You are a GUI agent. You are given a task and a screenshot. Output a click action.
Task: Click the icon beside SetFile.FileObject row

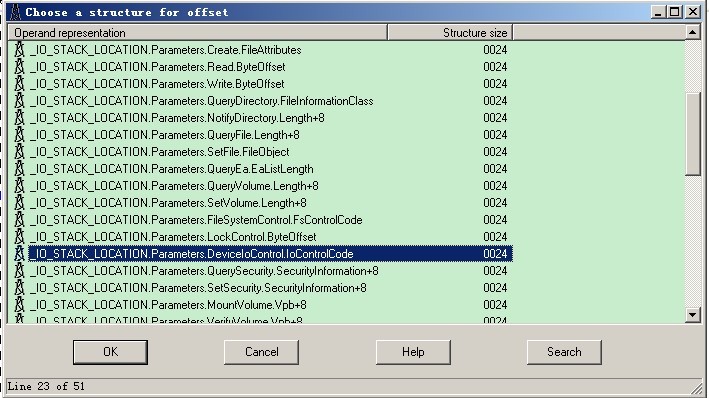(19, 152)
